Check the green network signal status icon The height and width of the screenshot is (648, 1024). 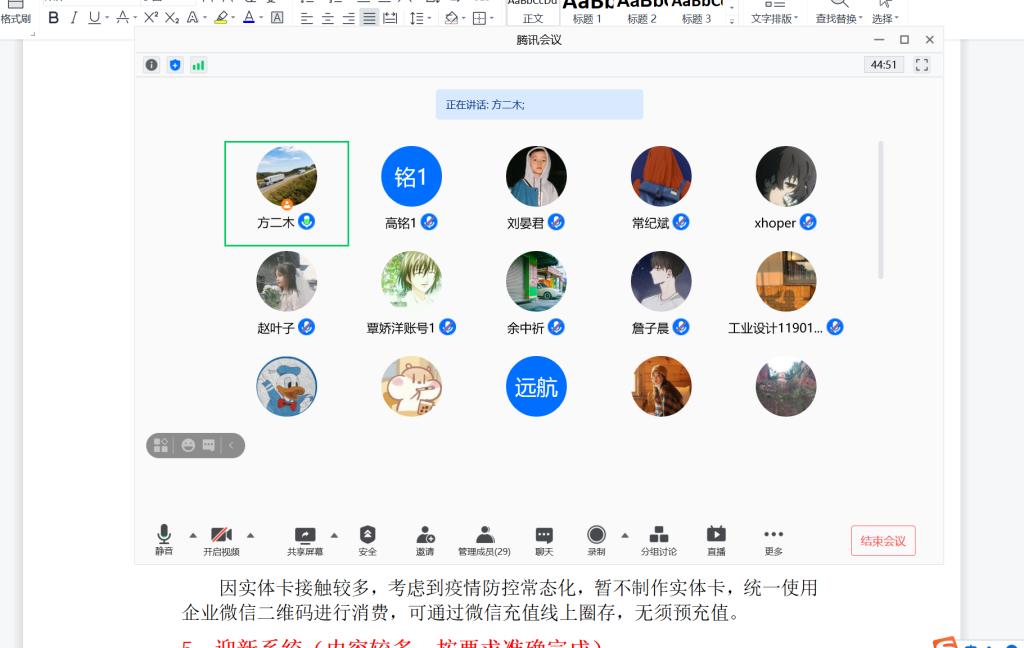pos(198,65)
